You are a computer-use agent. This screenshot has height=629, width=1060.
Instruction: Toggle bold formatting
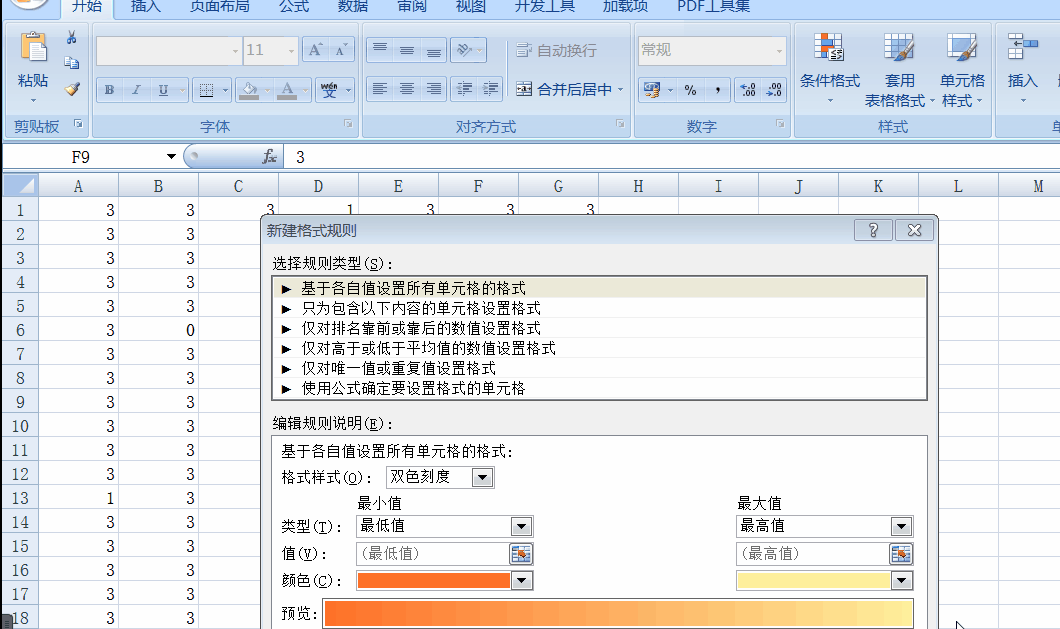pyautogui.click(x=109, y=89)
